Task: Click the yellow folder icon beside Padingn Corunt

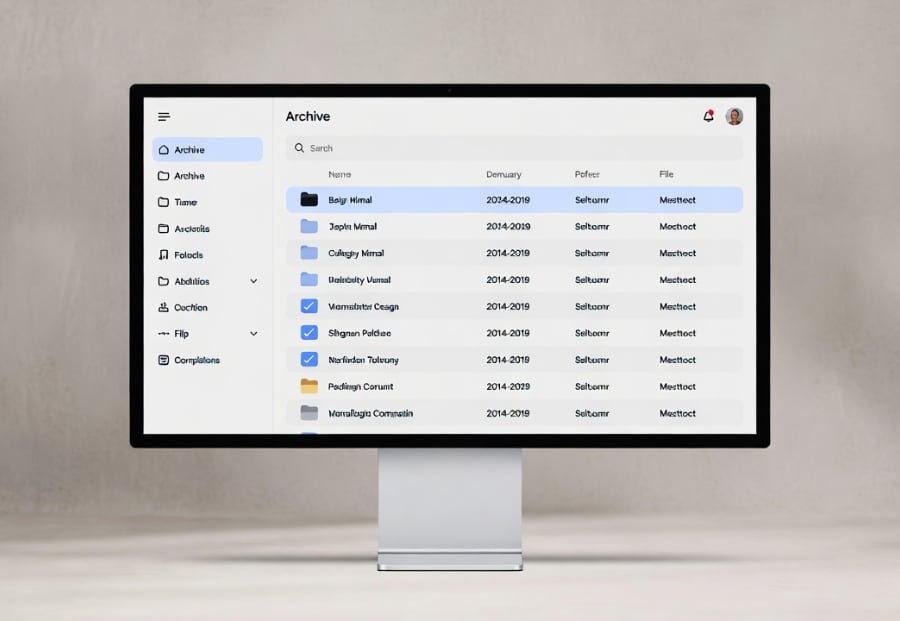Action: tap(308, 386)
